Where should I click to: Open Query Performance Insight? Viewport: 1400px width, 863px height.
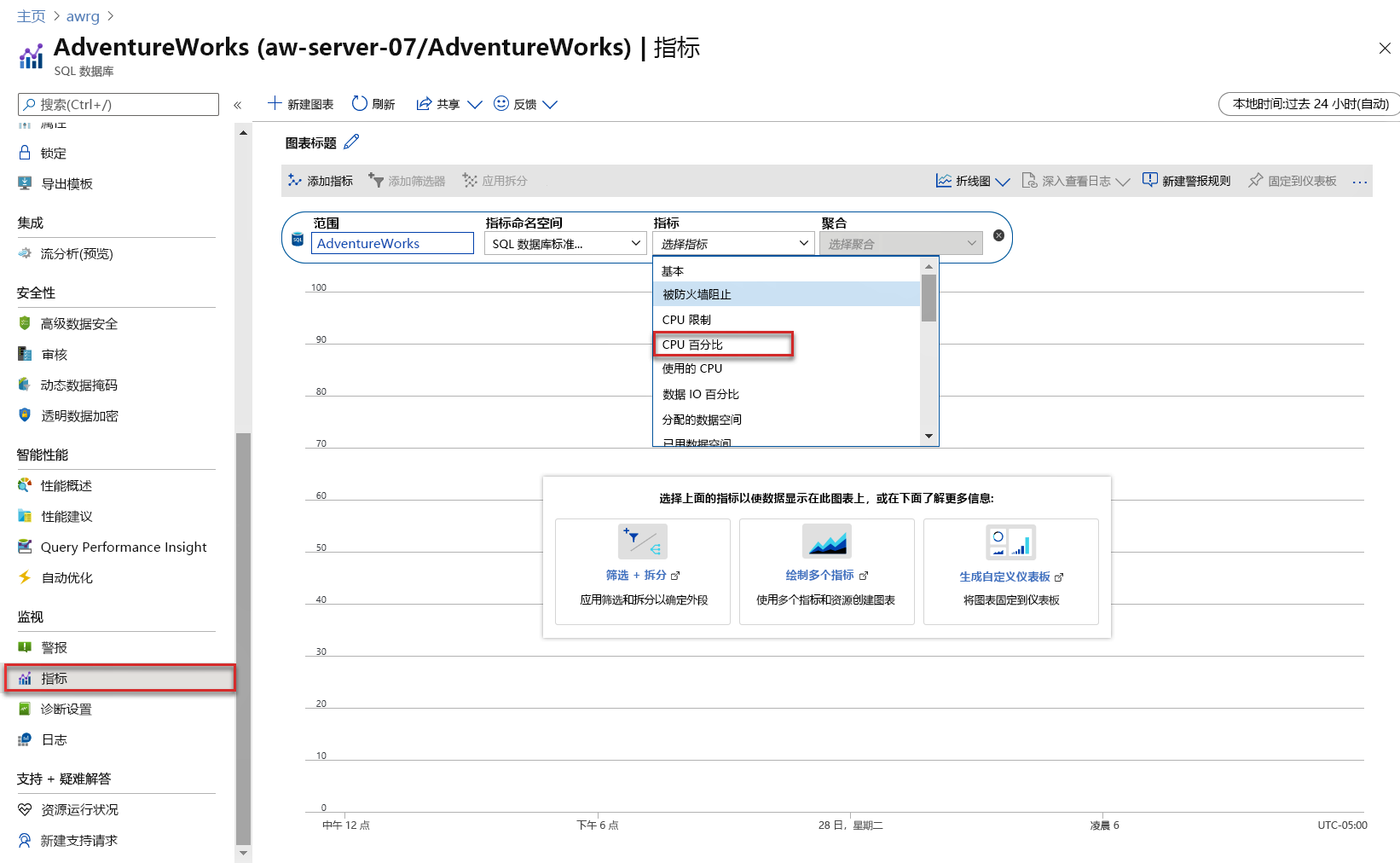coord(124,547)
